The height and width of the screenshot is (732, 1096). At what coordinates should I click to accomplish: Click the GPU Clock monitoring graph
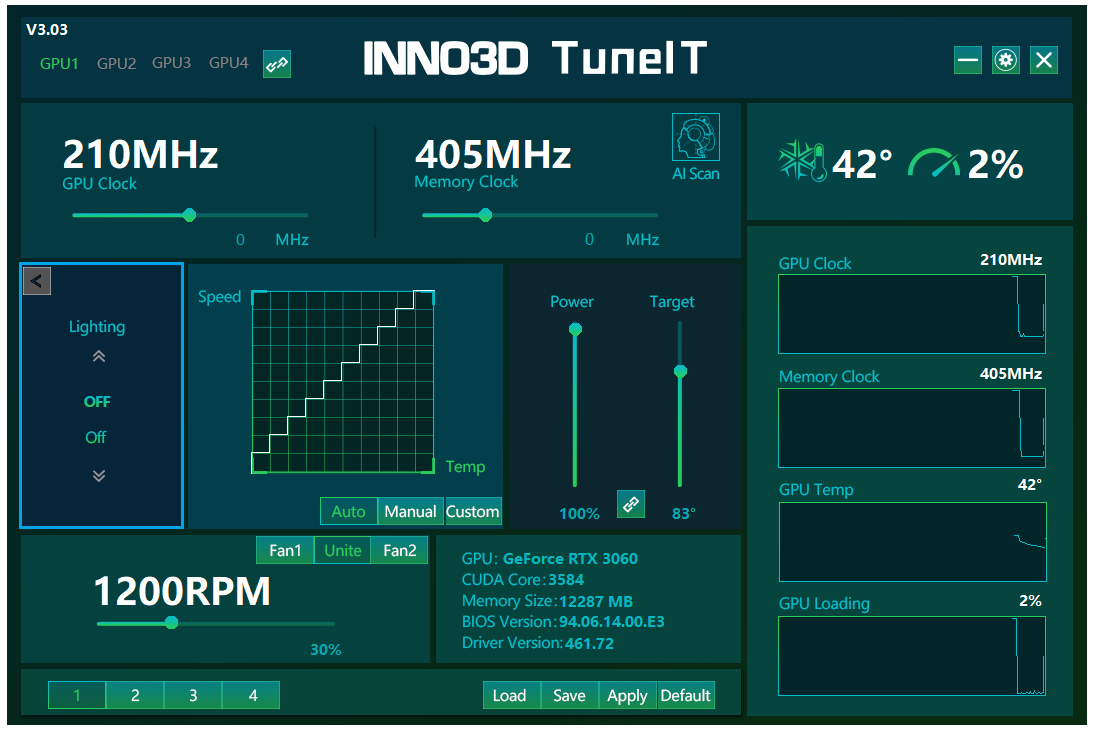pyautogui.click(x=912, y=314)
